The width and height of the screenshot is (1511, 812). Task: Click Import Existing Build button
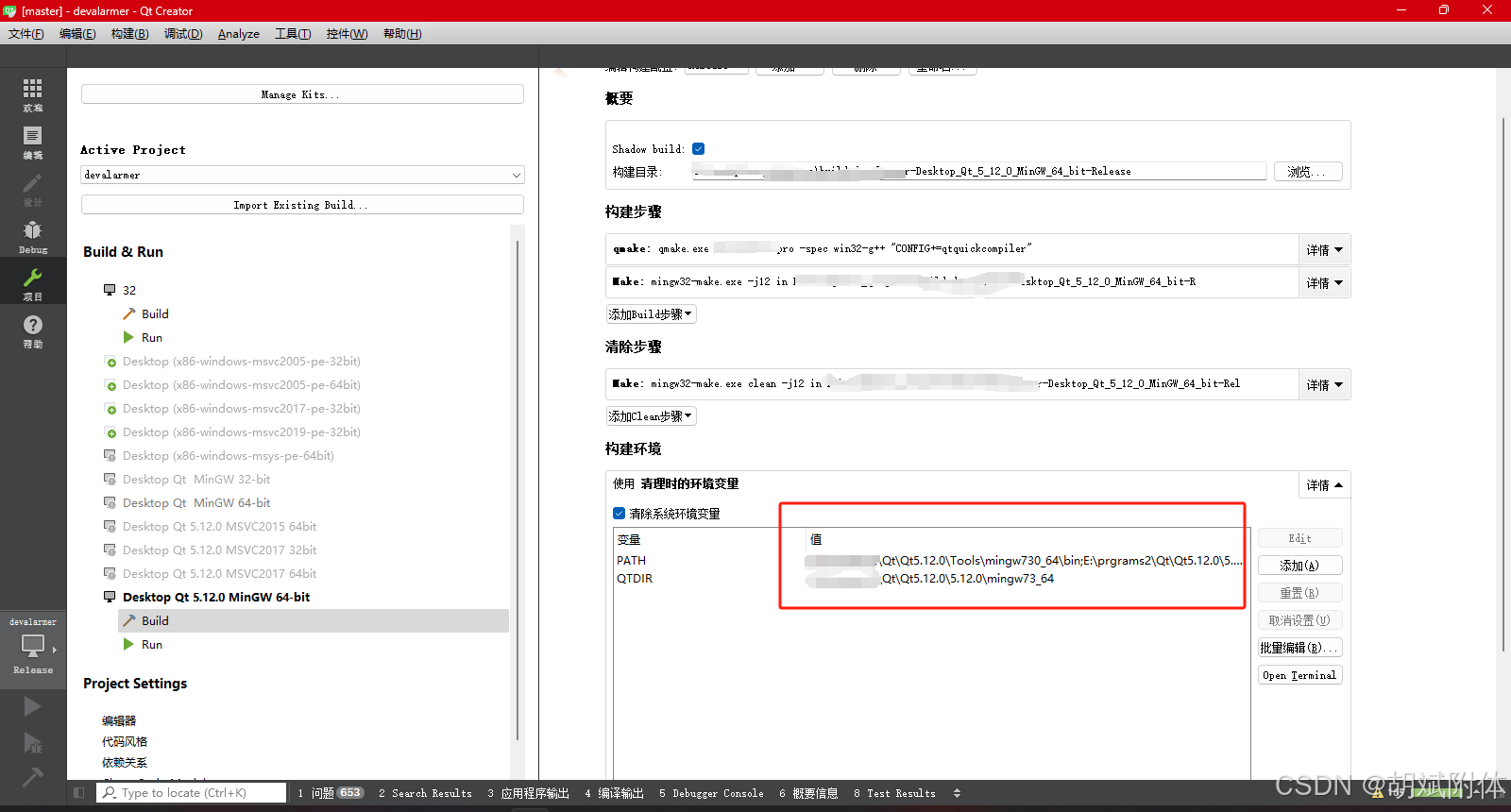(x=302, y=205)
